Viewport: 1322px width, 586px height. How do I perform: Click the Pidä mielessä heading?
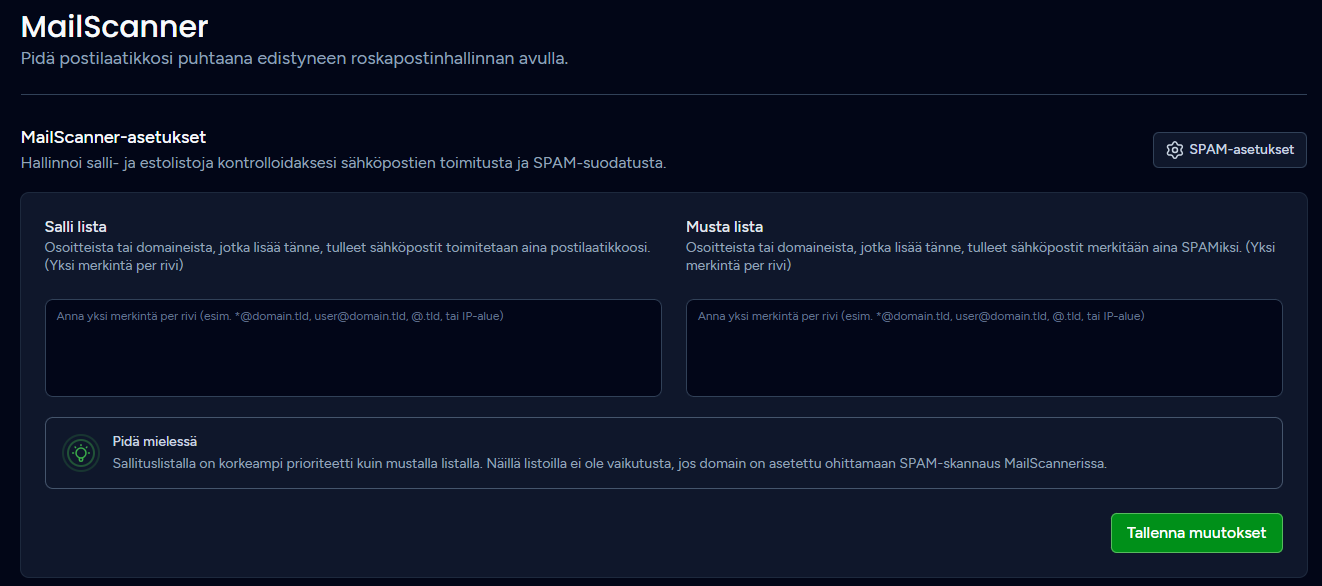[155, 441]
